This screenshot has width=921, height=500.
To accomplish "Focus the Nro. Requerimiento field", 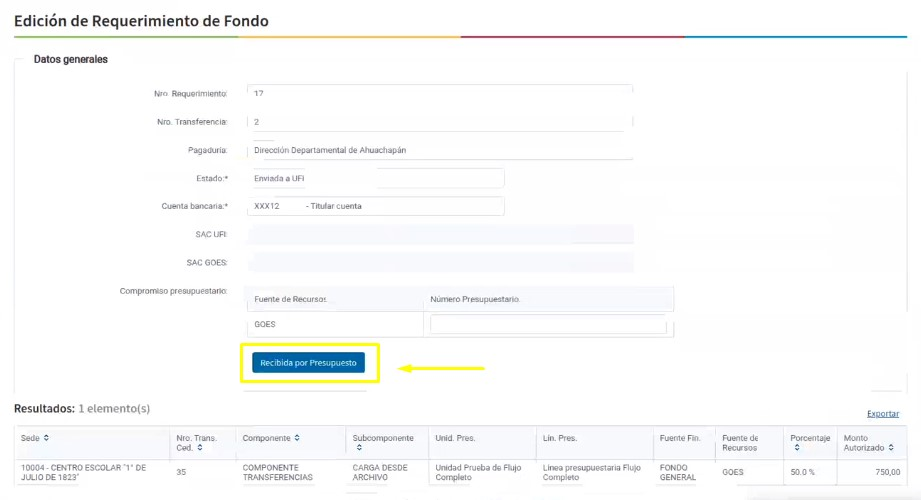I will point(440,93).
